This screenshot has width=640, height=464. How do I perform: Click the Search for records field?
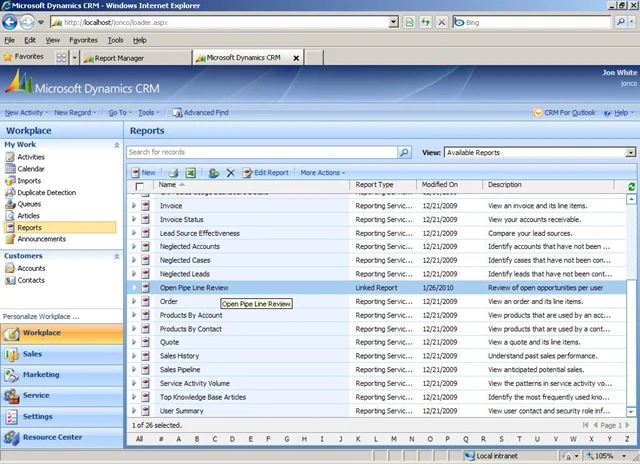click(x=262, y=152)
